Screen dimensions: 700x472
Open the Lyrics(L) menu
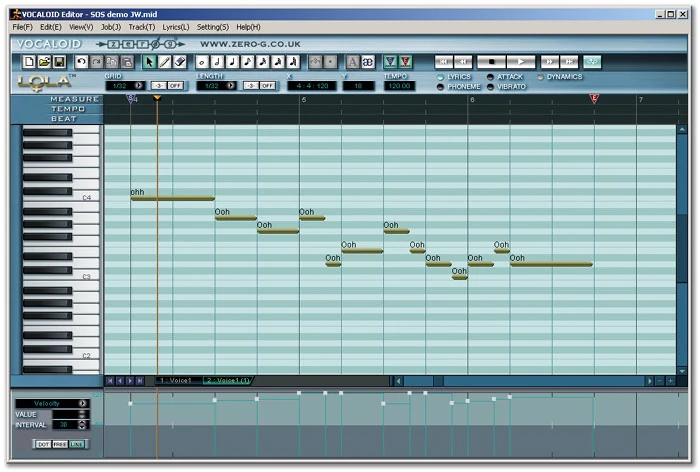coord(175,27)
